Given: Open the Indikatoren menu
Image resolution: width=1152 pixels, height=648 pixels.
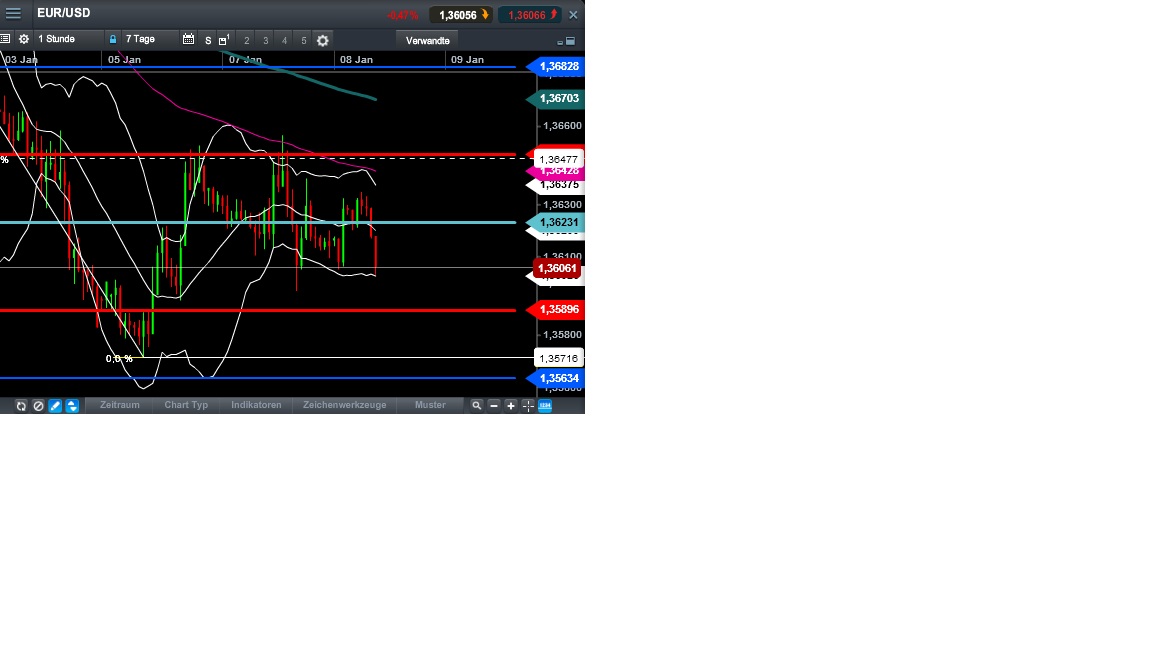Looking at the screenshot, I should click(256, 405).
